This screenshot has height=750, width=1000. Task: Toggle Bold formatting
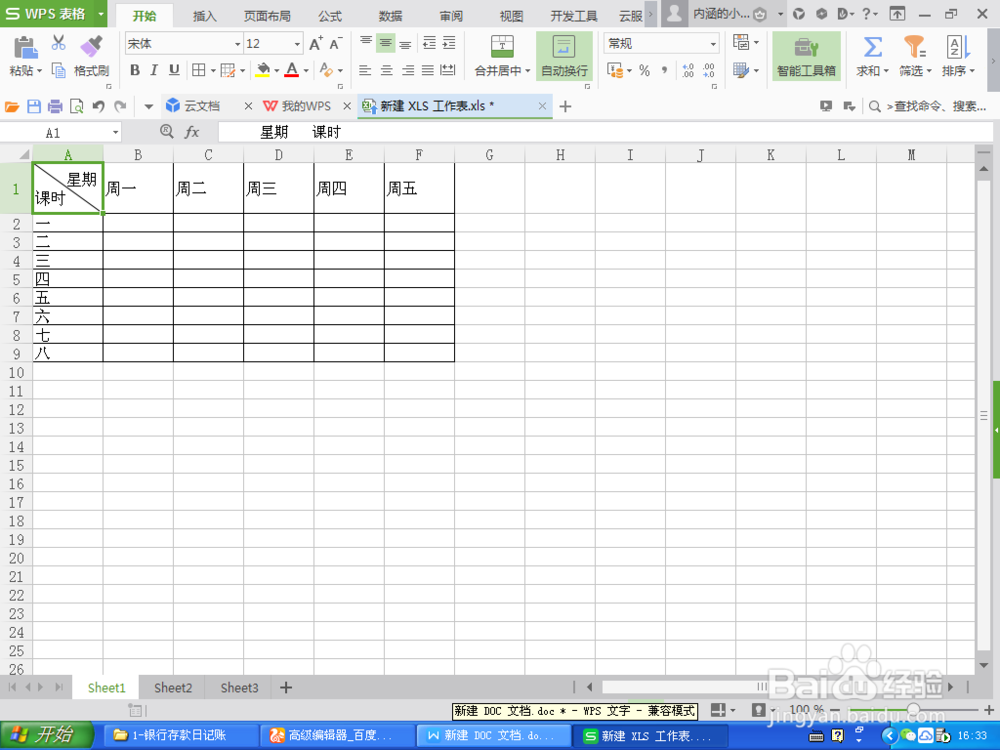click(x=135, y=70)
